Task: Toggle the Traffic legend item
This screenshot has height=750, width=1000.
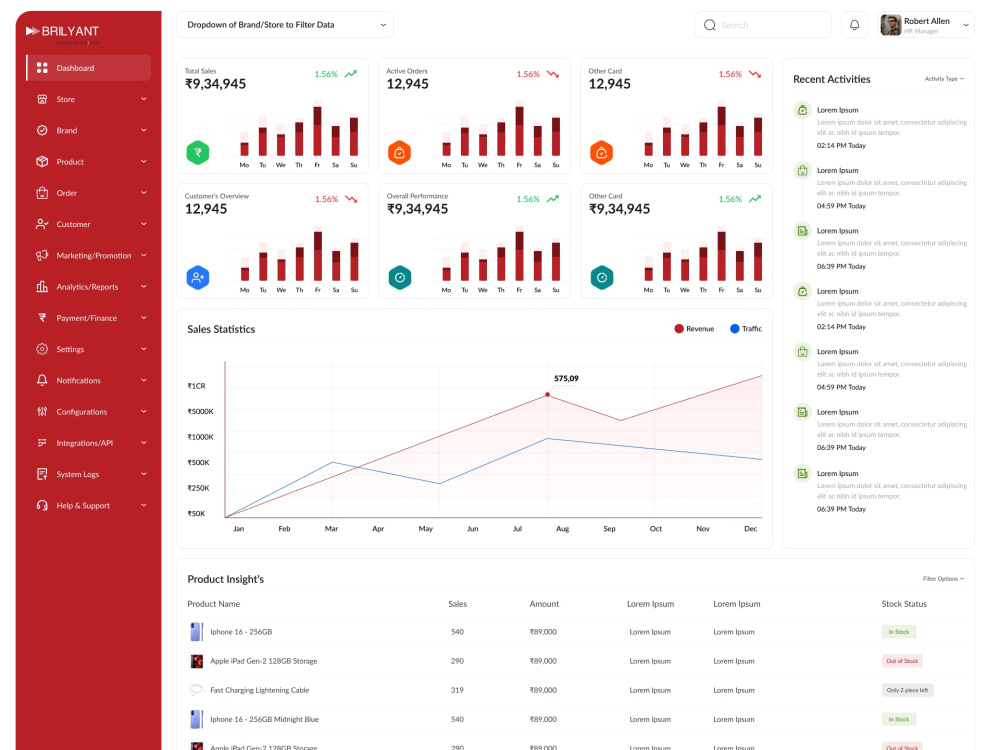Action: coord(746,328)
